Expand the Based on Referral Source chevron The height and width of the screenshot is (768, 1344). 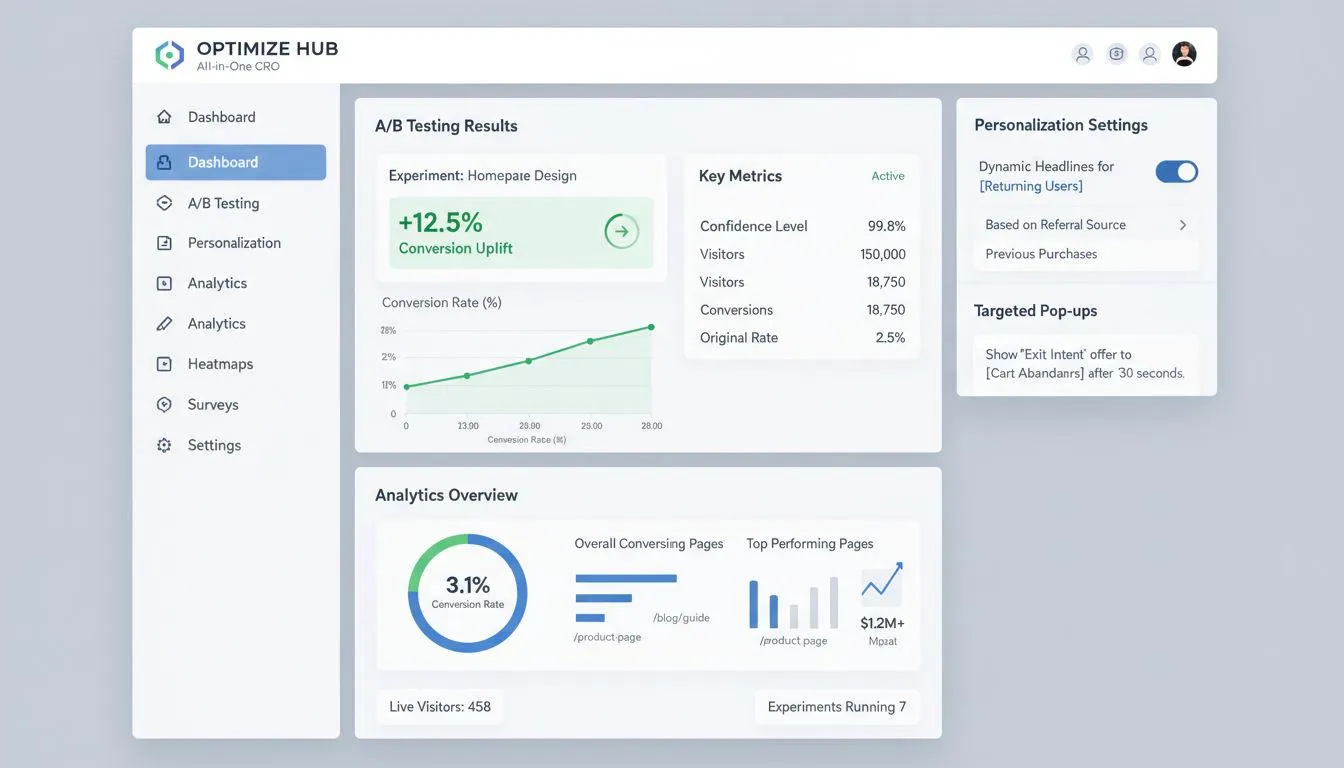pos(1183,225)
